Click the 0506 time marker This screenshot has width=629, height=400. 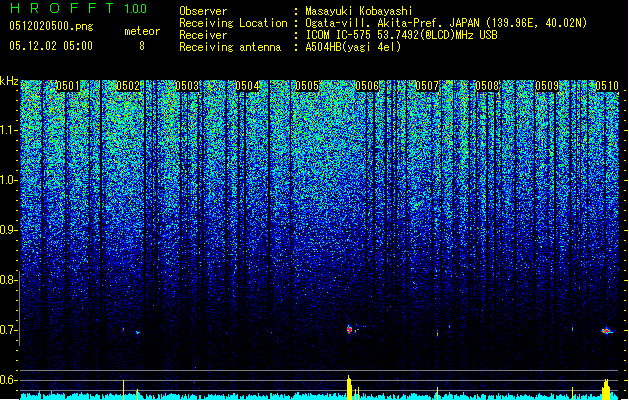point(367,86)
